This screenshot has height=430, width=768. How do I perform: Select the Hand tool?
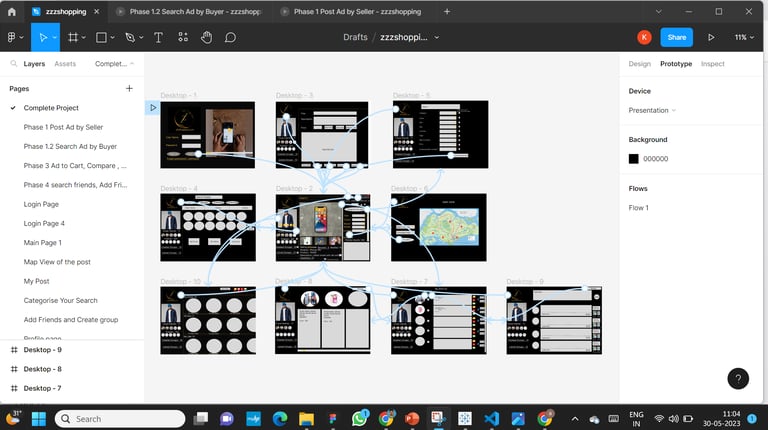pyautogui.click(x=207, y=37)
